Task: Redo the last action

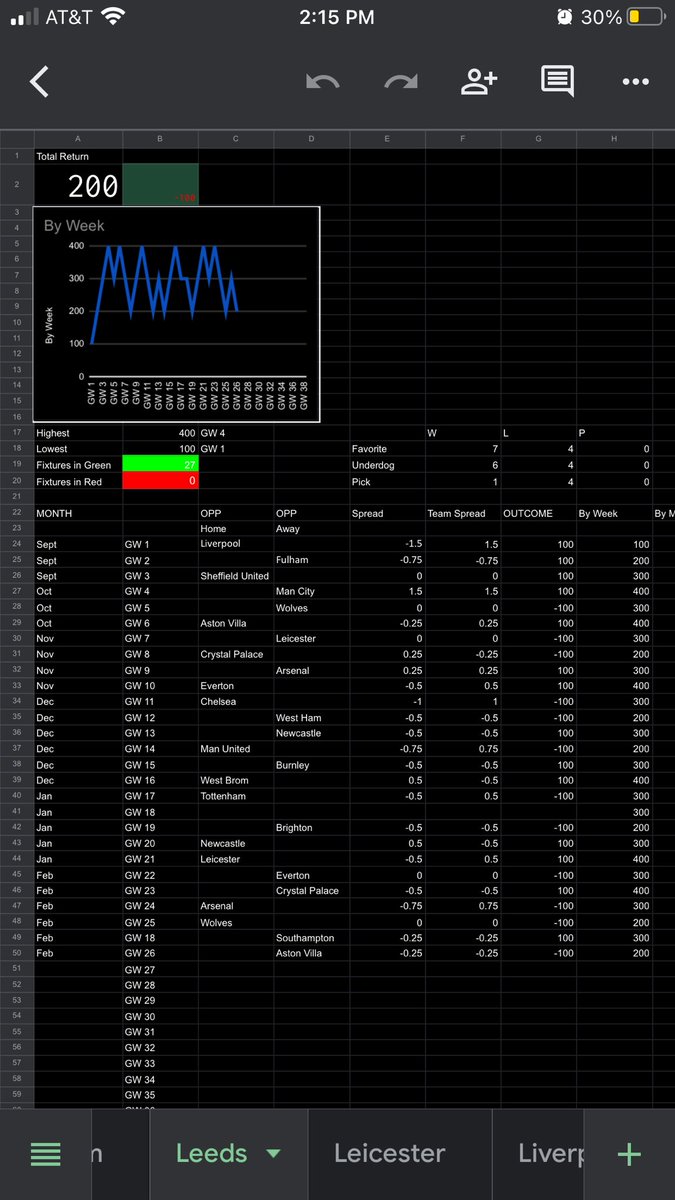Action: click(x=401, y=82)
